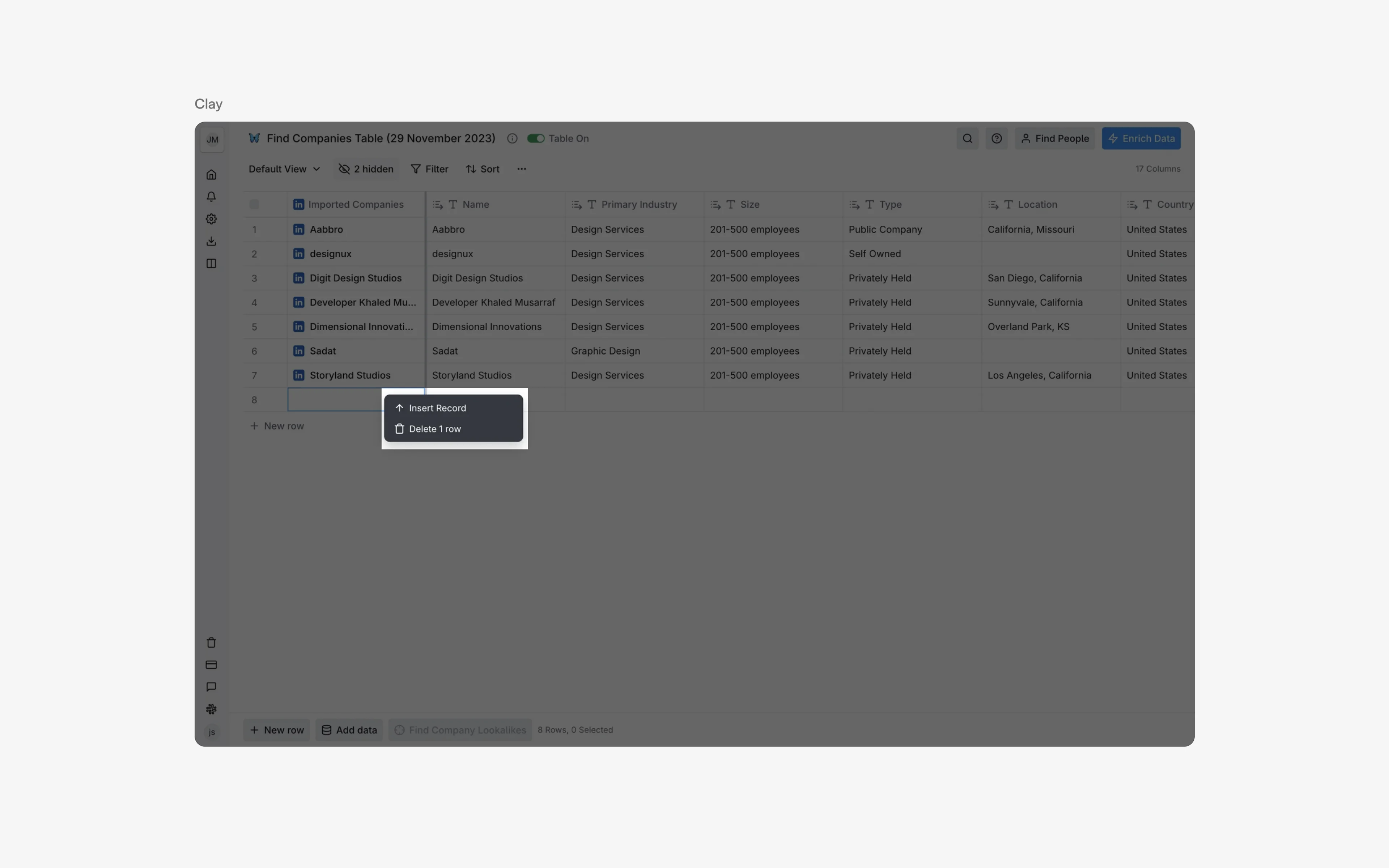
Task: Open notifications bell icon
Action: [211, 196]
